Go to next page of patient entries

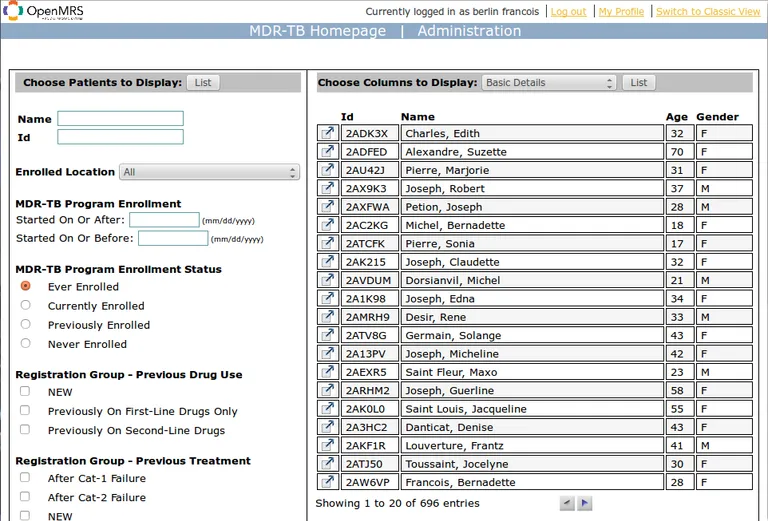pyautogui.click(x=585, y=504)
